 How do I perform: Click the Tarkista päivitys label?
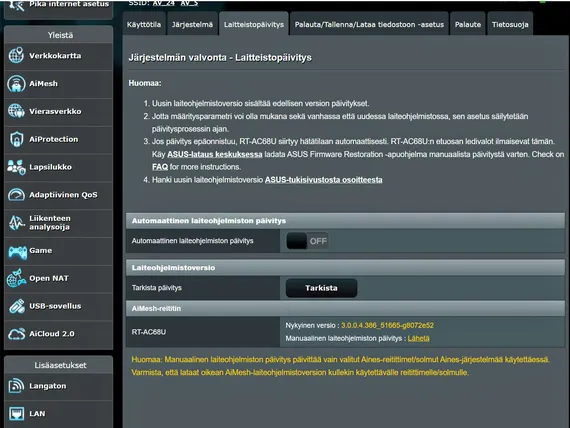pyautogui.click(x=157, y=288)
